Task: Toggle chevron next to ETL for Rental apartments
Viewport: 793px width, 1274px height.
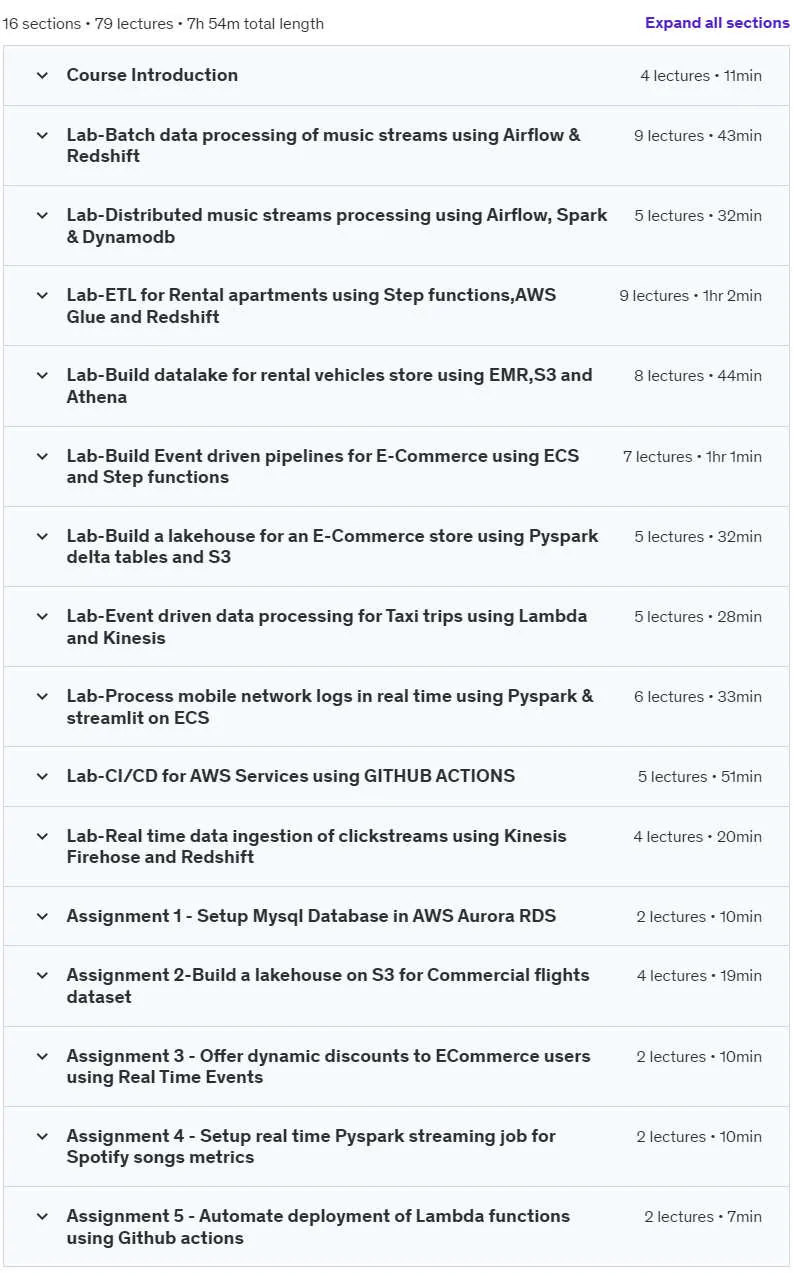Action: tap(42, 295)
